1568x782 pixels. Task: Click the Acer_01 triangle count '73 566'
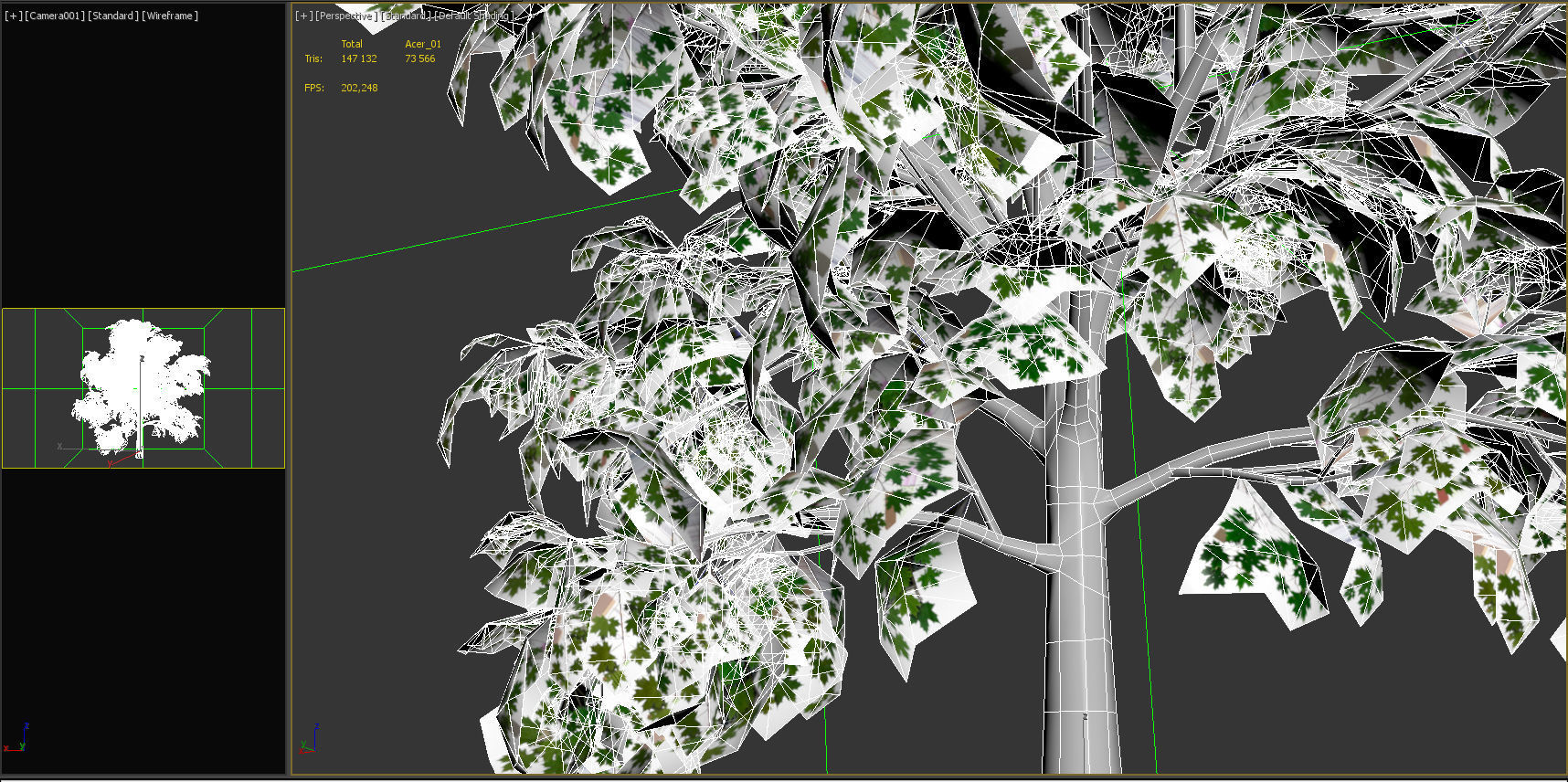[420, 58]
